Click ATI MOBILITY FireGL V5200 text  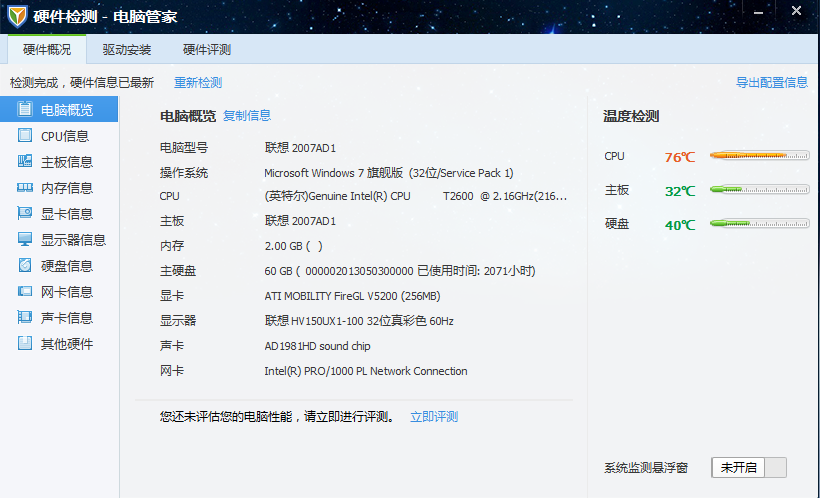coord(352,296)
